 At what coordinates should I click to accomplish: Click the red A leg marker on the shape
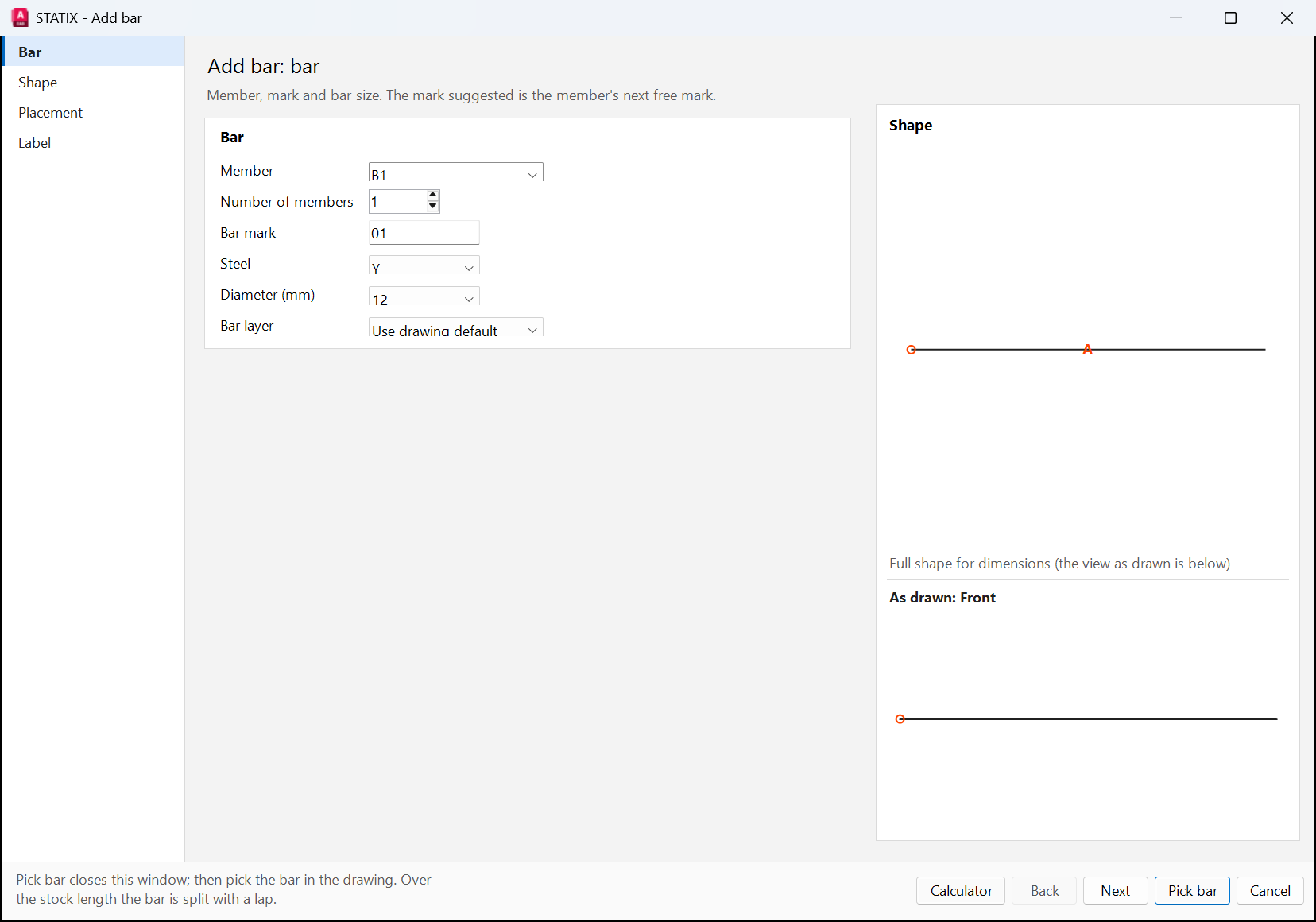click(x=1088, y=350)
